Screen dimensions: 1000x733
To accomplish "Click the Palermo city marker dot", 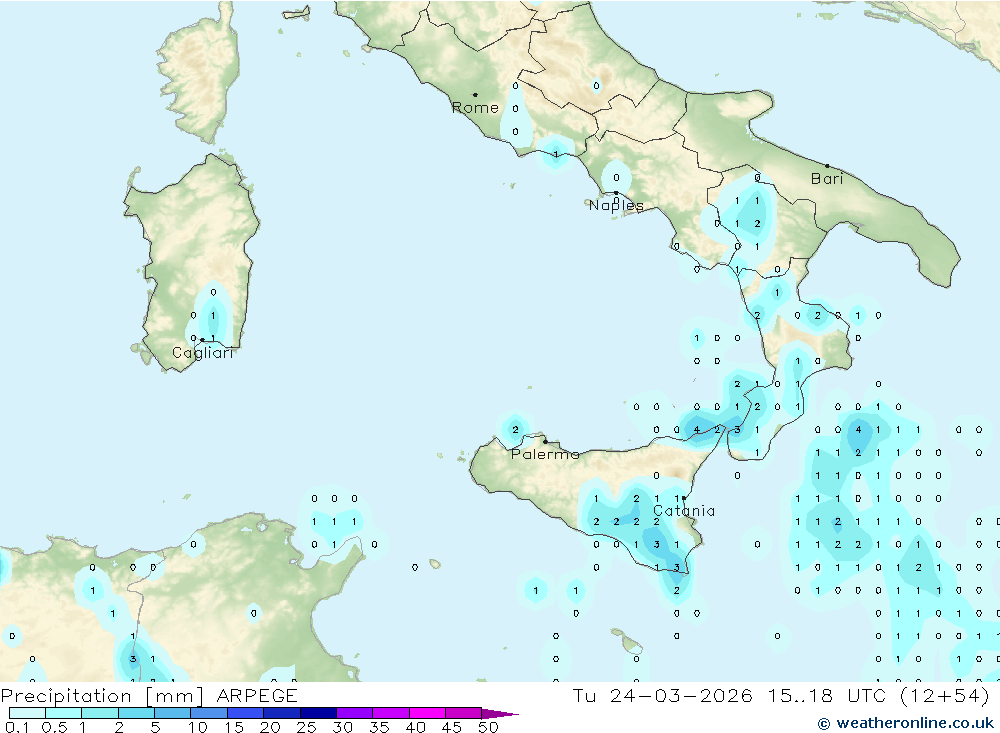I will pyautogui.click(x=545, y=441).
